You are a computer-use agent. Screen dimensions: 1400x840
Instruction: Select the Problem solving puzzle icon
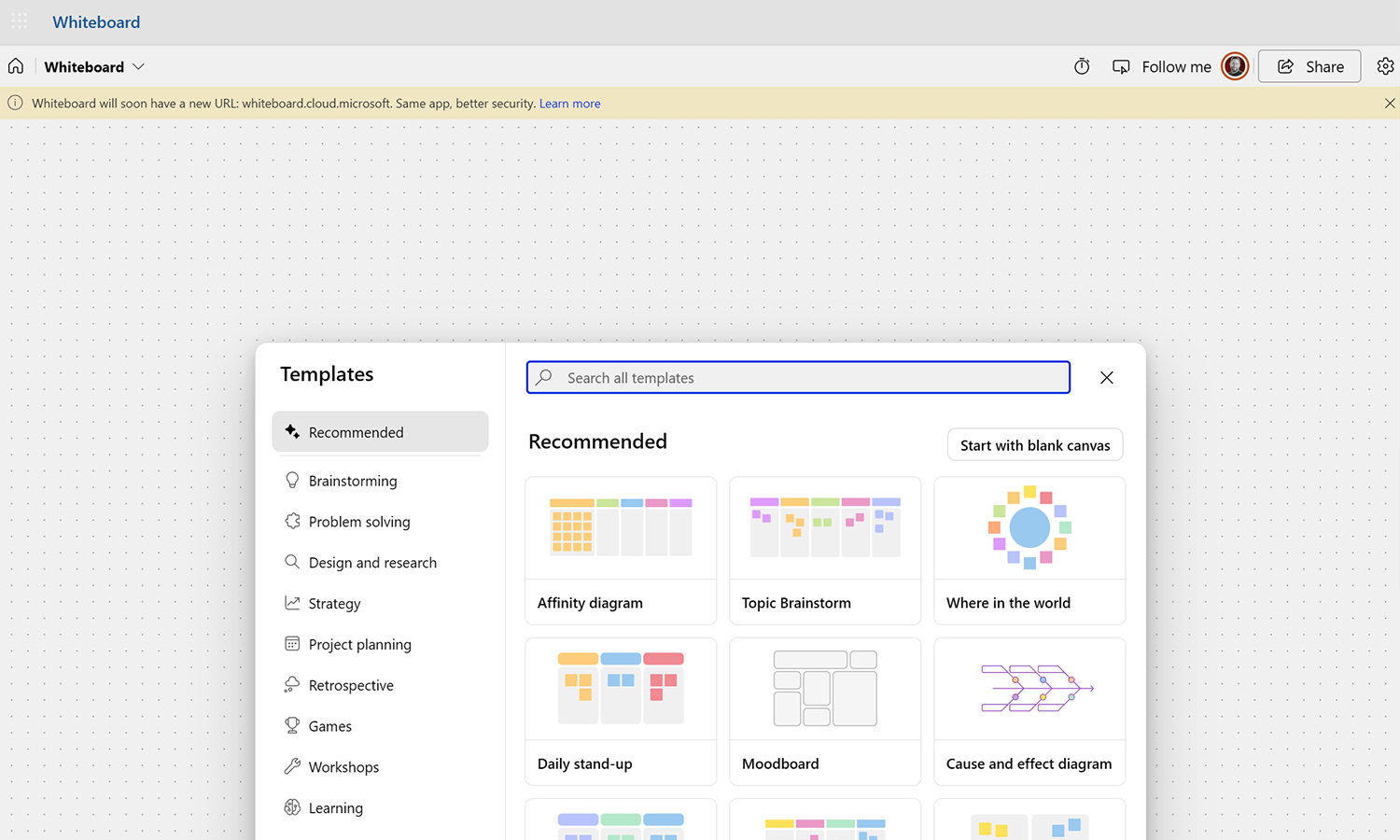(x=292, y=521)
